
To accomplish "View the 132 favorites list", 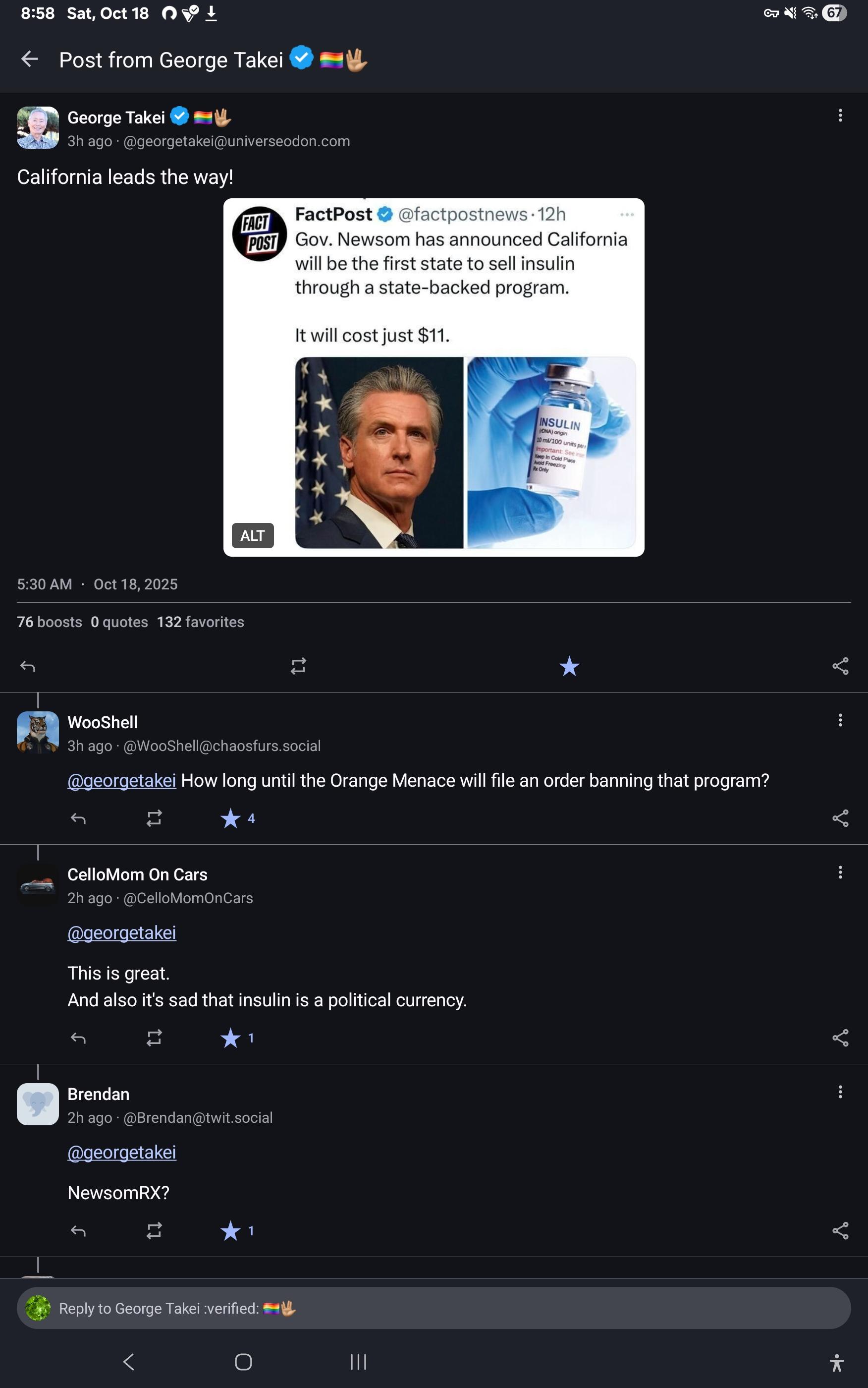I will pos(200,622).
